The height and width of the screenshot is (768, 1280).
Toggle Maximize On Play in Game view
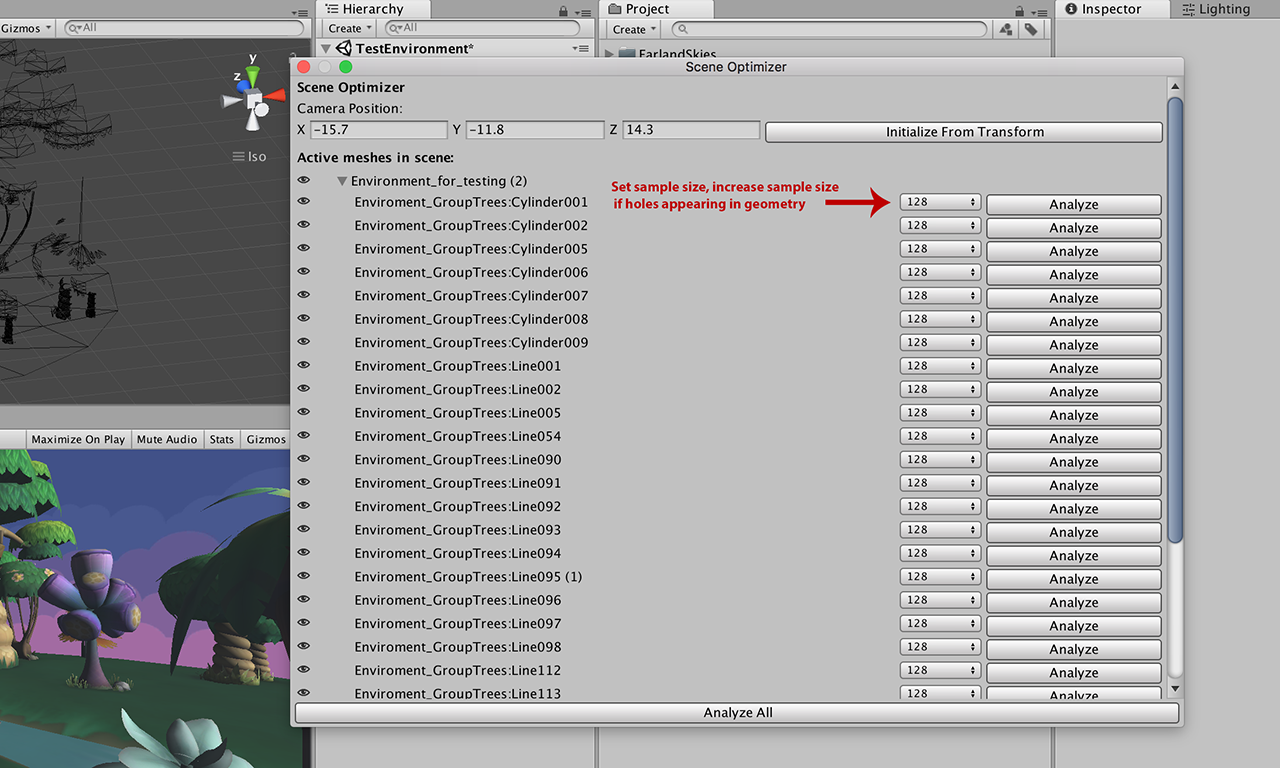point(78,439)
